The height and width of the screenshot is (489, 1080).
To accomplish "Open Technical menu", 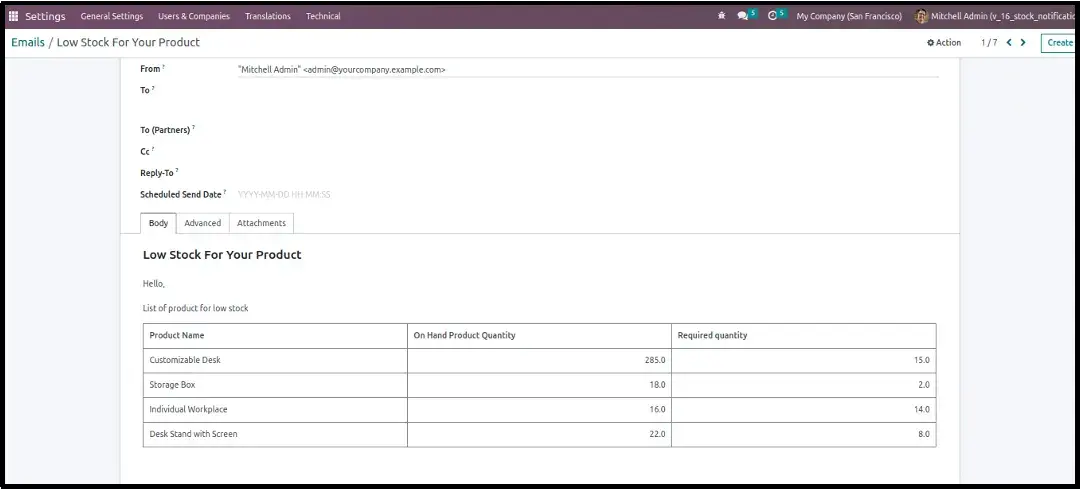I will (x=323, y=16).
